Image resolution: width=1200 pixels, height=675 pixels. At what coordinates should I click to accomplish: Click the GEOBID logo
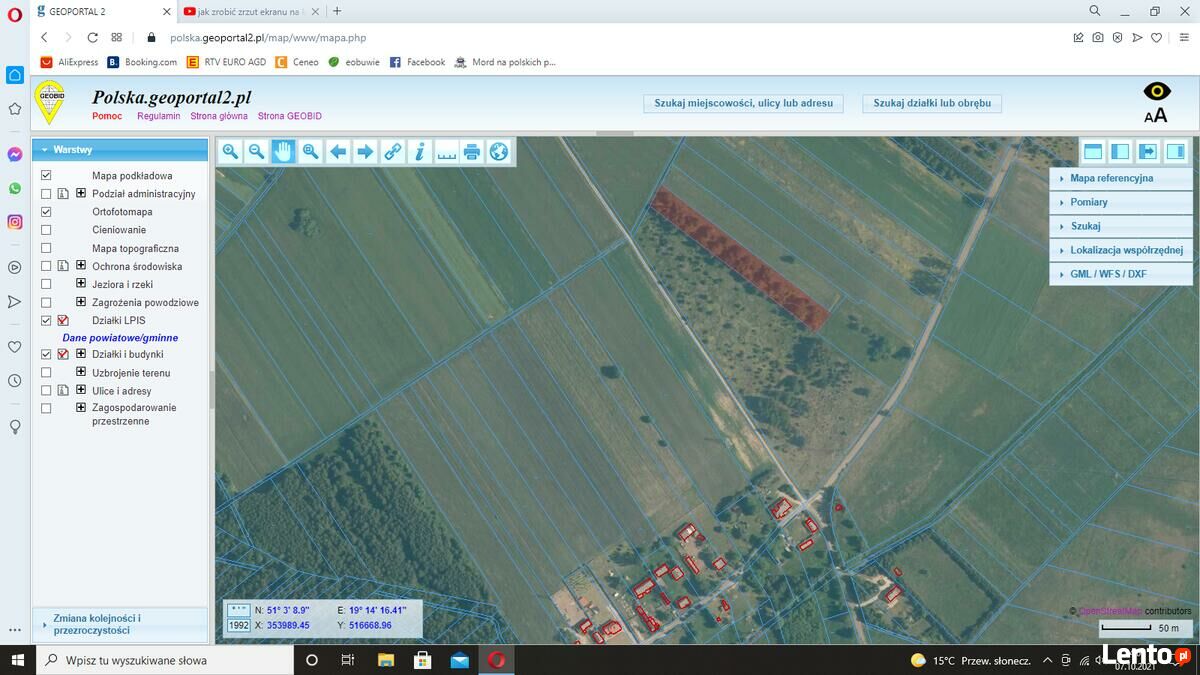[50, 102]
